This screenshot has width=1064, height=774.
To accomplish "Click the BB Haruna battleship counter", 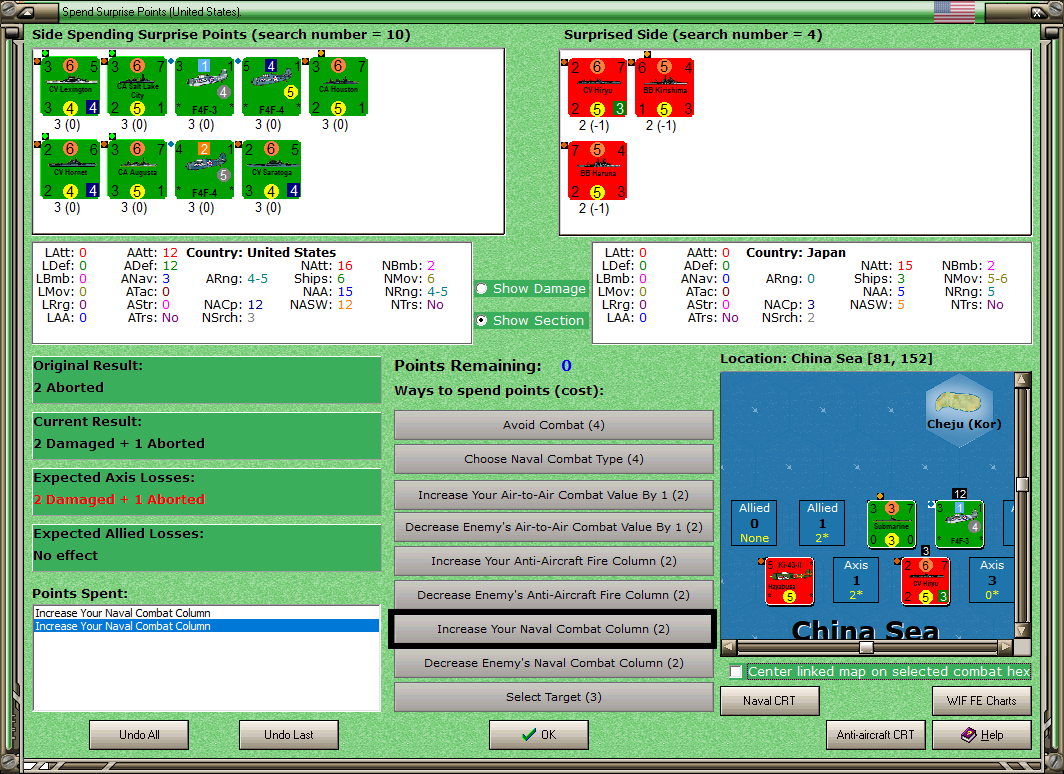I will (598, 171).
